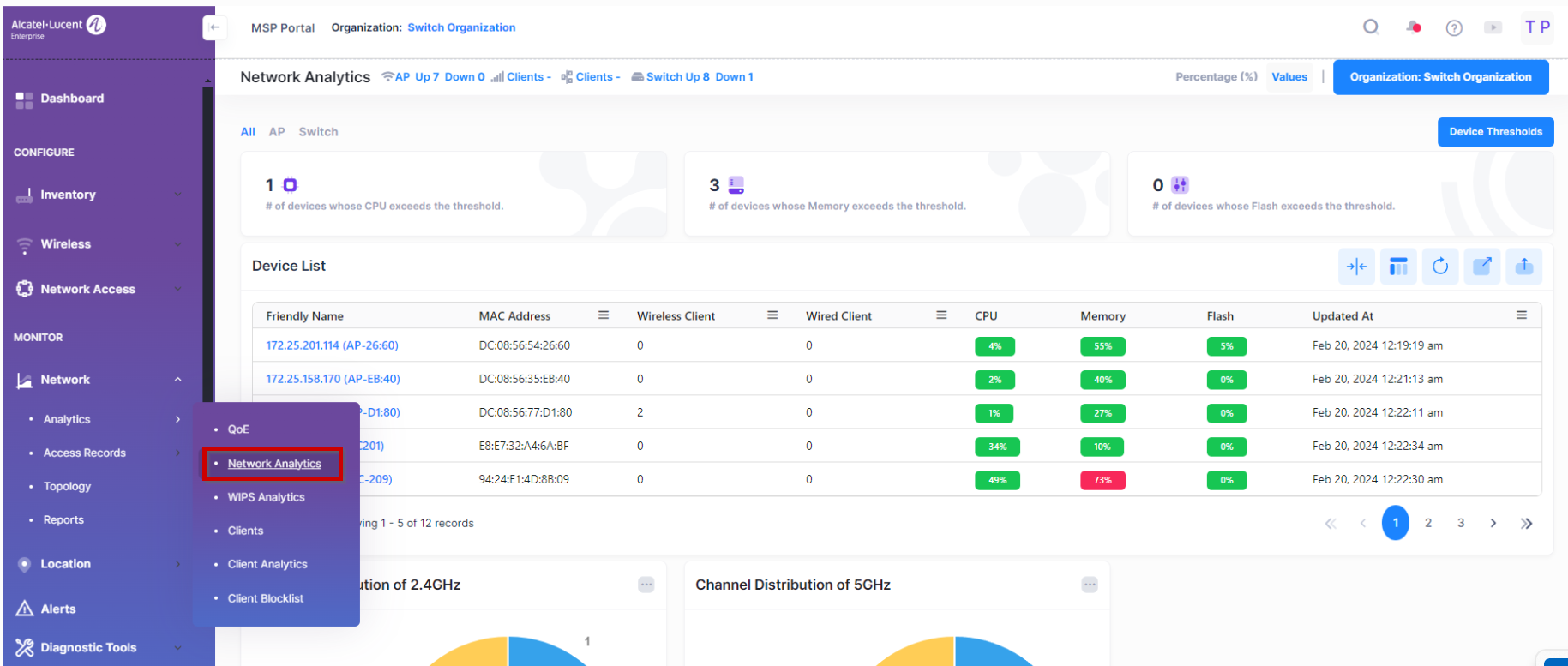Open the TP user profile avatar
The height and width of the screenshot is (666, 1568).
click(x=1537, y=27)
